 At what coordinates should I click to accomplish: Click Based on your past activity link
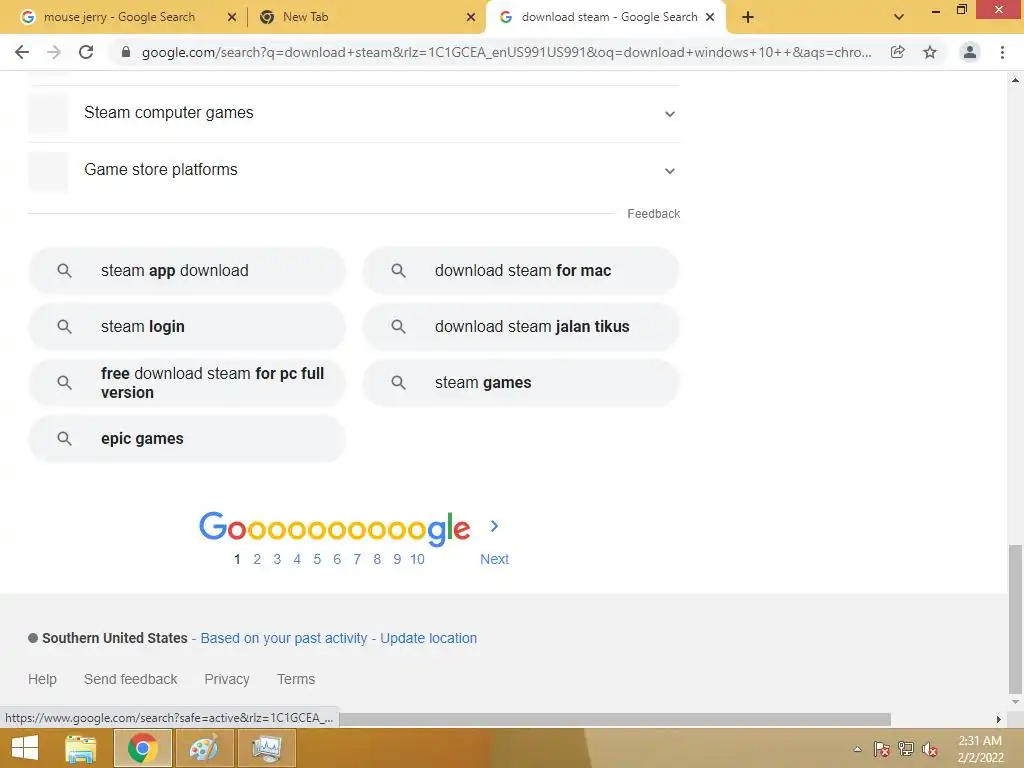[283, 638]
